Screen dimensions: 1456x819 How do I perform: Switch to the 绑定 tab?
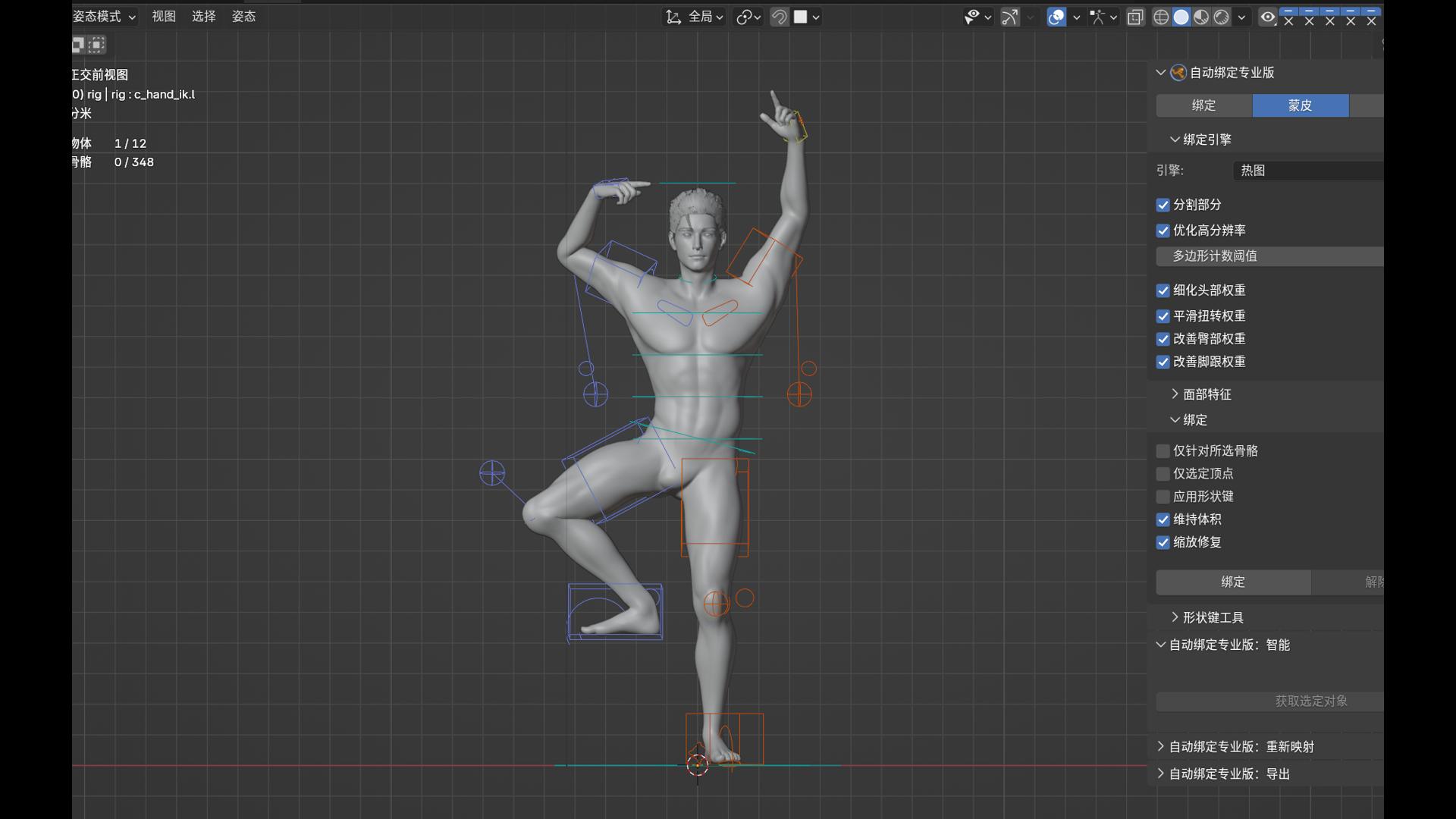click(x=1203, y=105)
